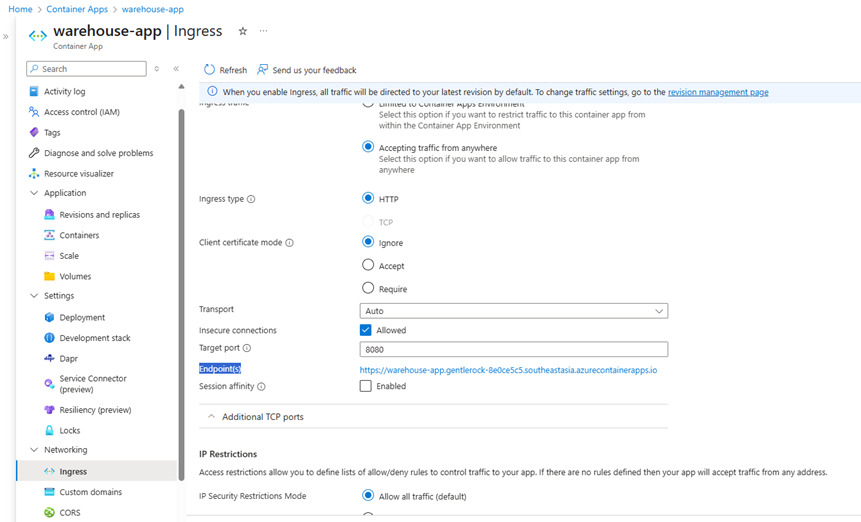The width and height of the screenshot is (861, 522).
Task: Click the Custom domains icon
Action: tap(49, 492)
